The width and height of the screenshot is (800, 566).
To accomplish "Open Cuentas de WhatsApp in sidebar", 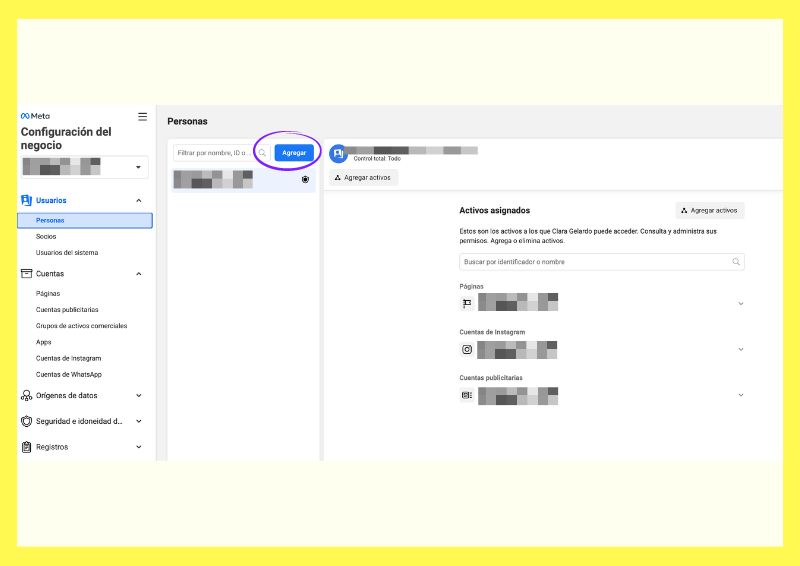I will point(68,374).
